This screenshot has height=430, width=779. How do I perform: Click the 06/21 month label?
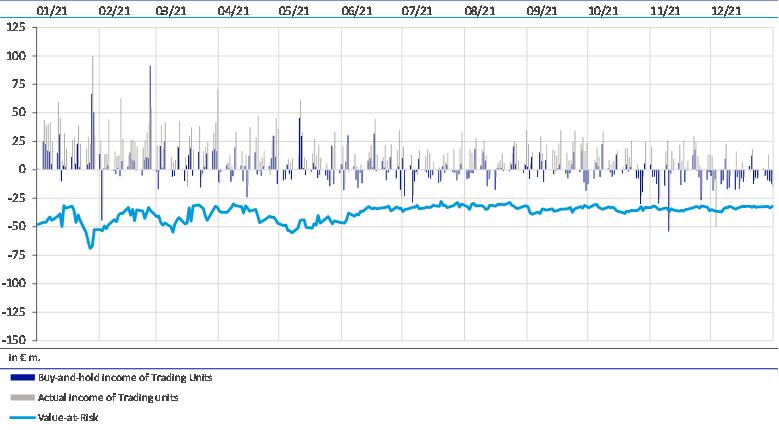coord(356,10)
